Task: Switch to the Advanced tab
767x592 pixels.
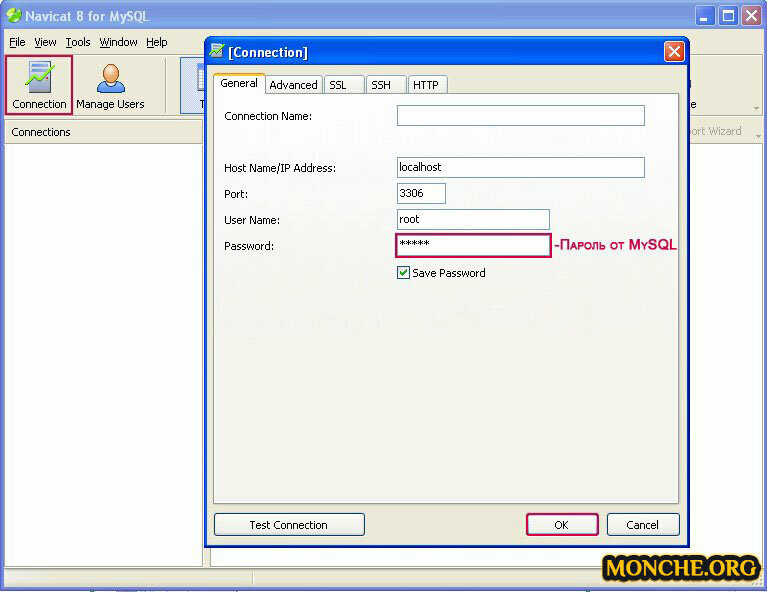Action: point(293,85)
